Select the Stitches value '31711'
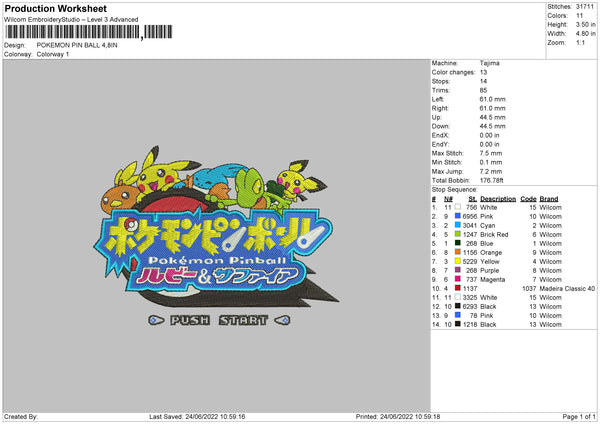The height and width of the screenshot is (424, 600). point(585,7)
